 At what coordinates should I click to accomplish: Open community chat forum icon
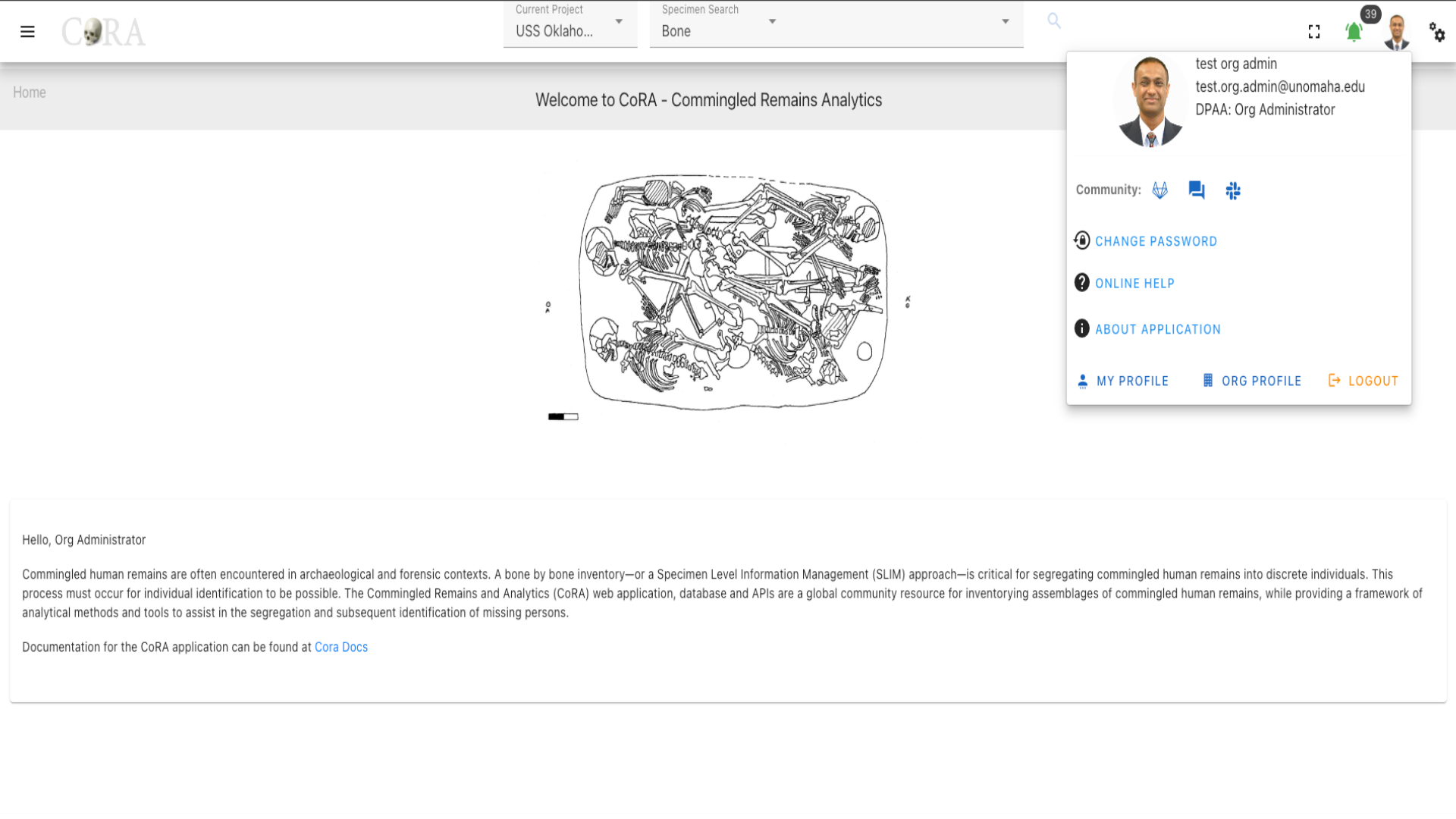click(1197, 190)
